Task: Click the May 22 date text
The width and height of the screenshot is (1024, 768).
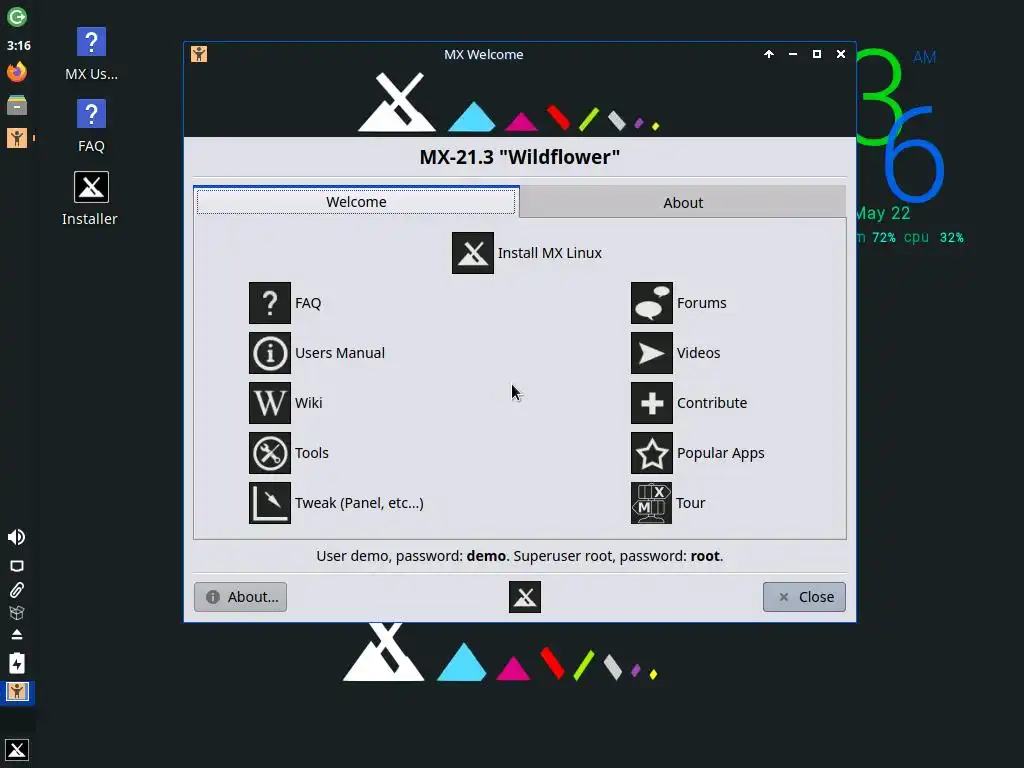Action: [882, 214]
